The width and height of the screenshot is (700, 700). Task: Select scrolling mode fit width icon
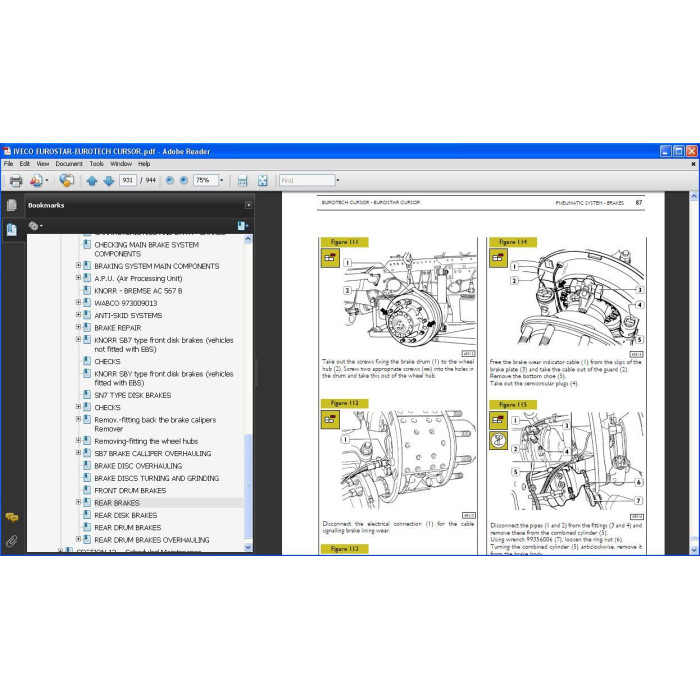point(242,180)
